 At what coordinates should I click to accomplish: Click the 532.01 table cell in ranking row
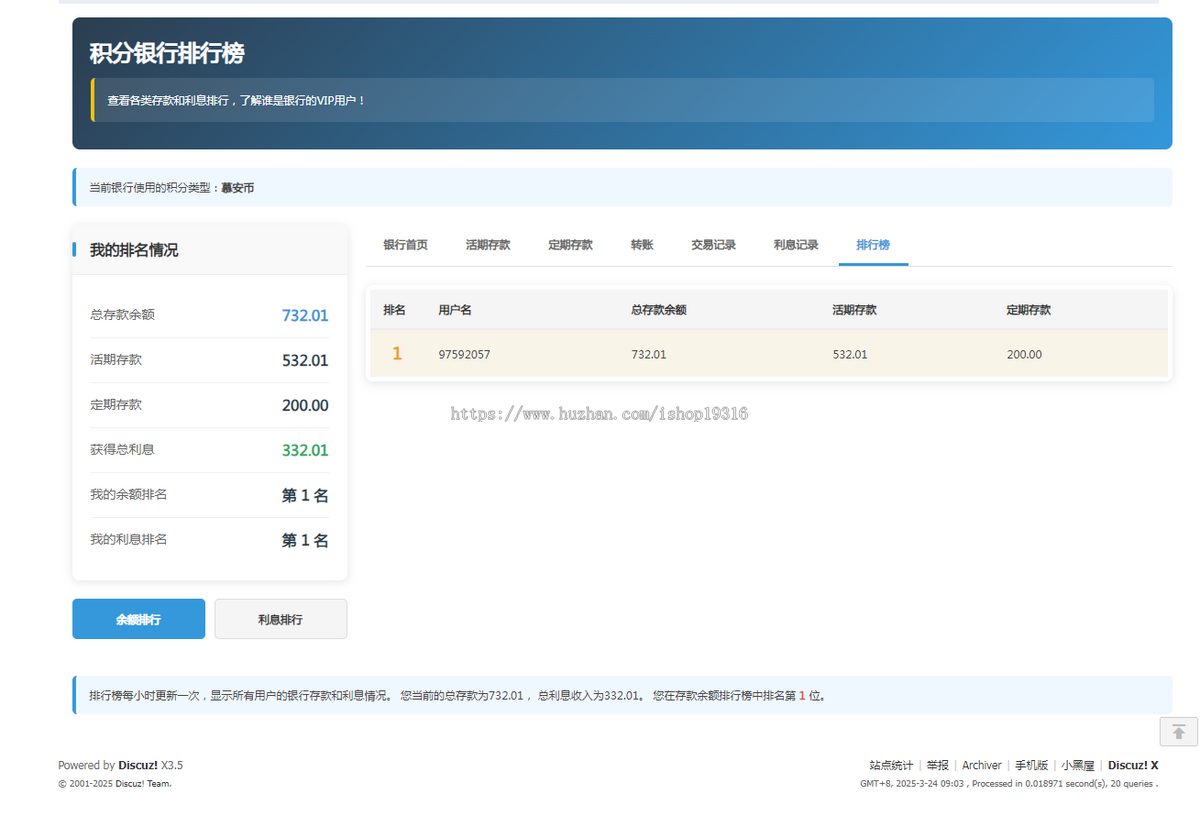[x=850, y=355]
